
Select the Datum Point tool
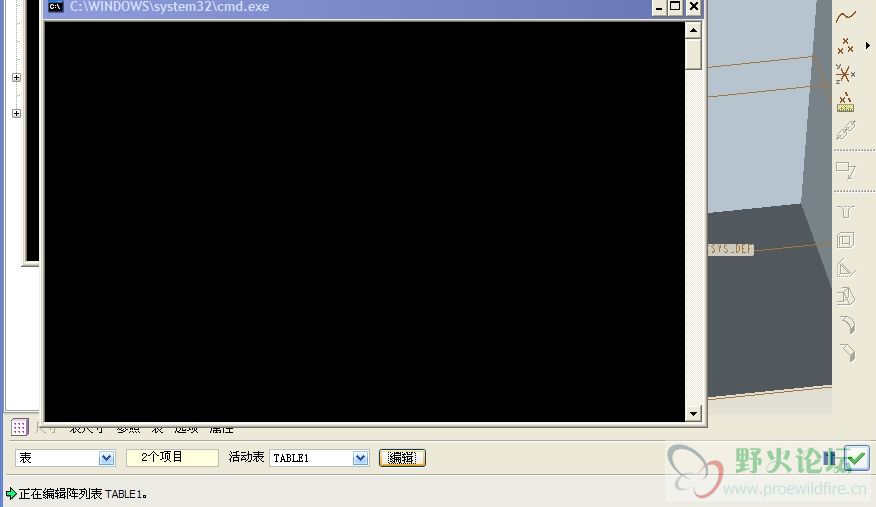coord(845,46)
